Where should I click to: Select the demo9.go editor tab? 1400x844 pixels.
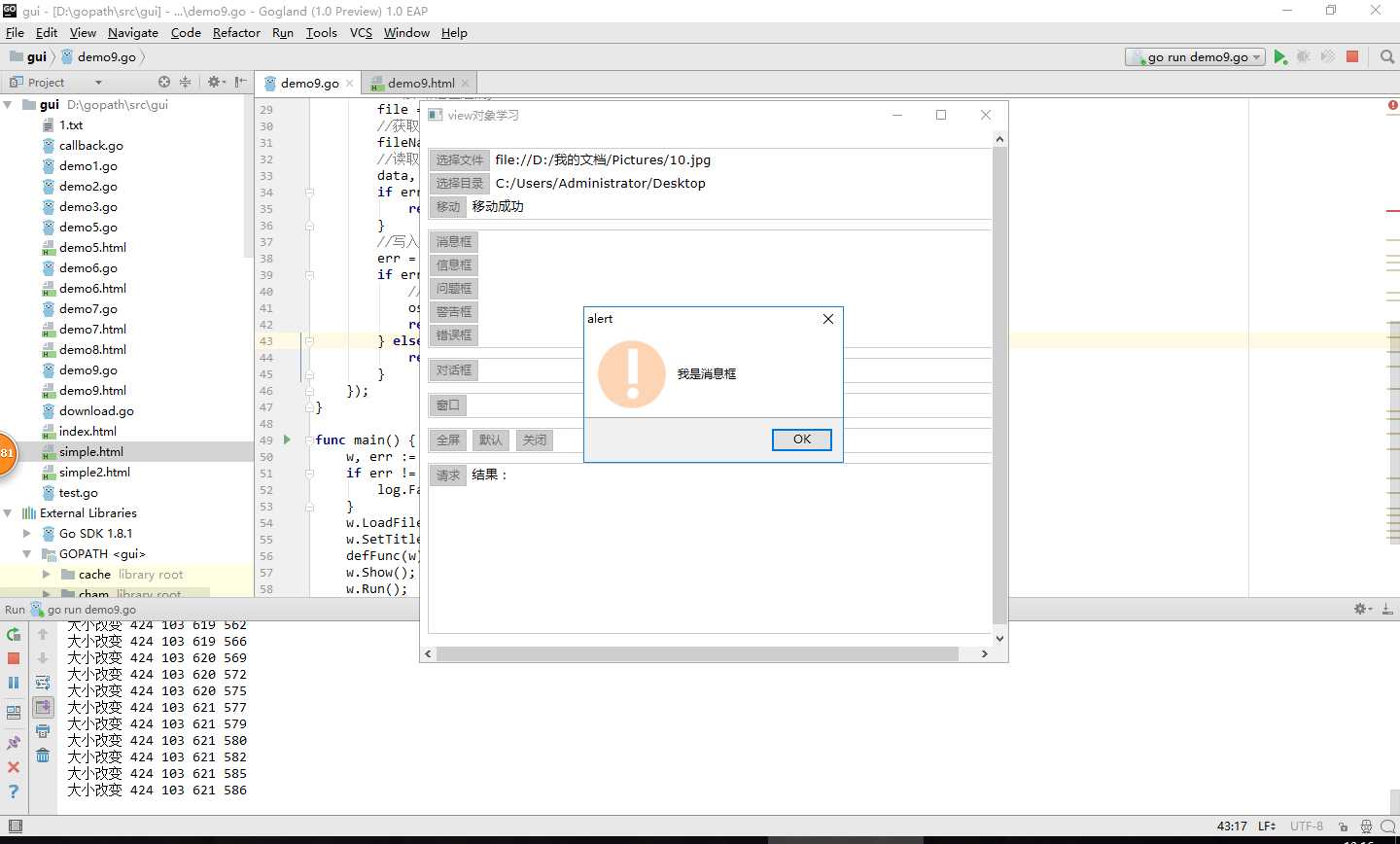coord(310,83)
